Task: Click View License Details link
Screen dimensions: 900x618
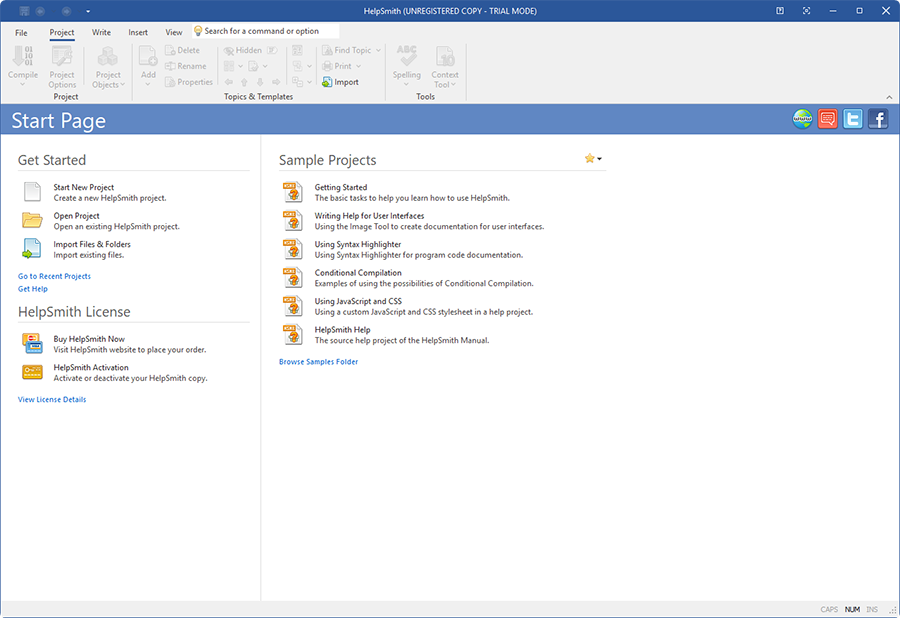Action: tap(52, 399)
